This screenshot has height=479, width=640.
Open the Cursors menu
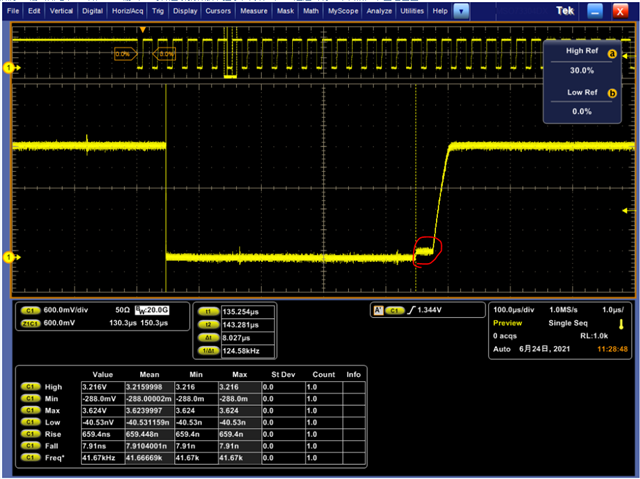click(x=218, y=10)
